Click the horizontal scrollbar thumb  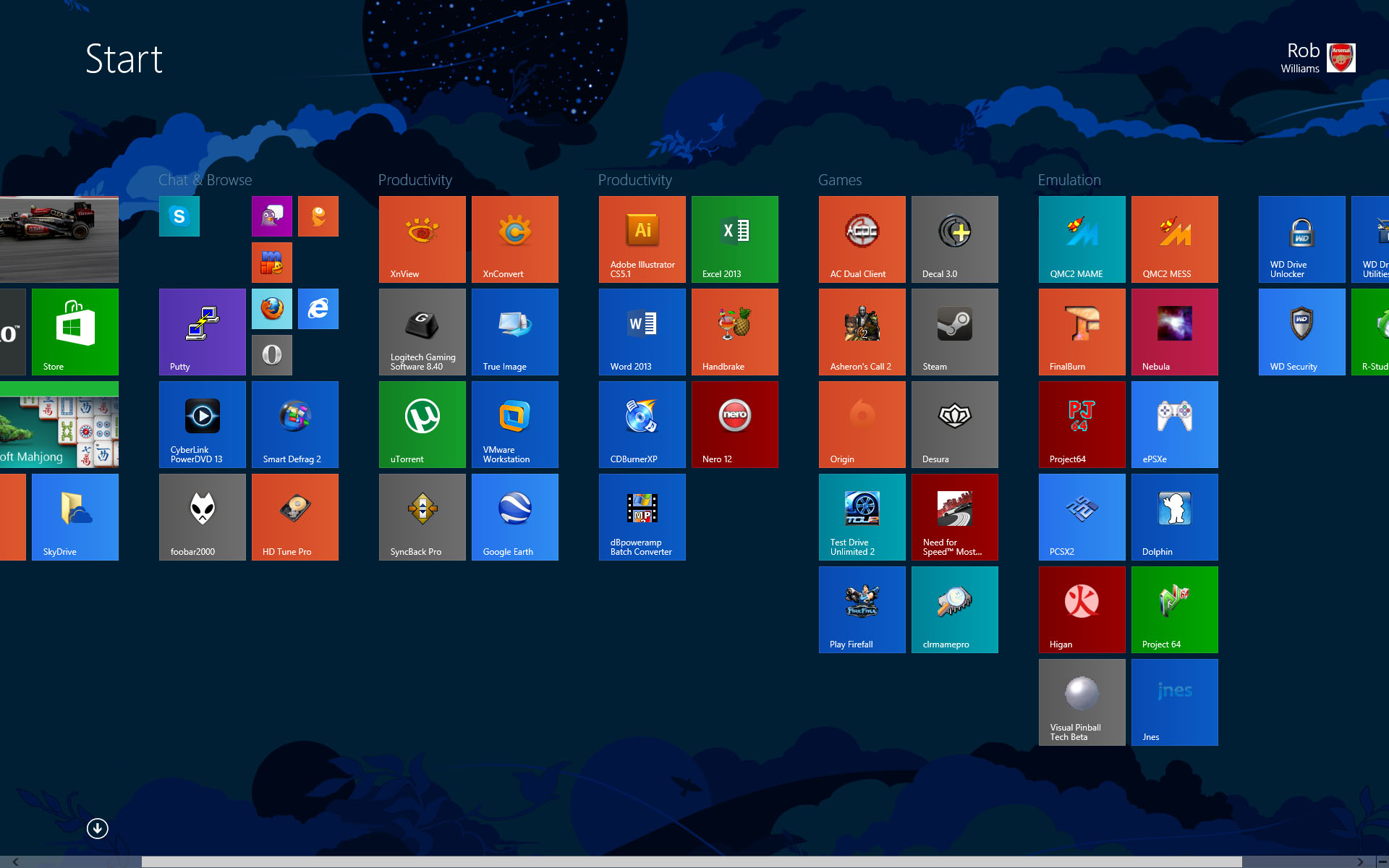pos(692,861)
